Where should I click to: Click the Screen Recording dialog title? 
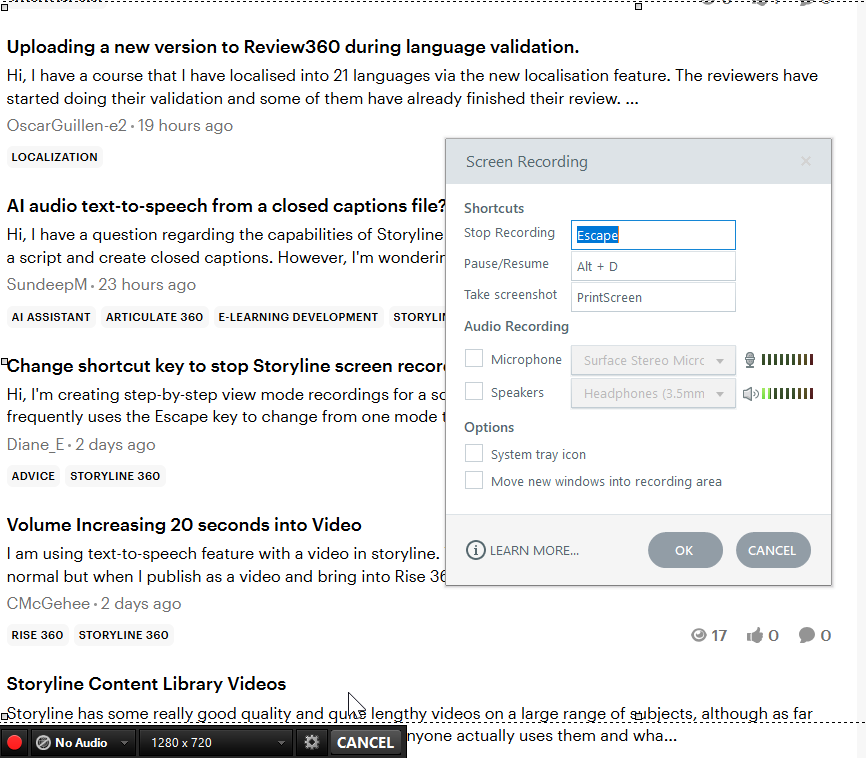527,162
